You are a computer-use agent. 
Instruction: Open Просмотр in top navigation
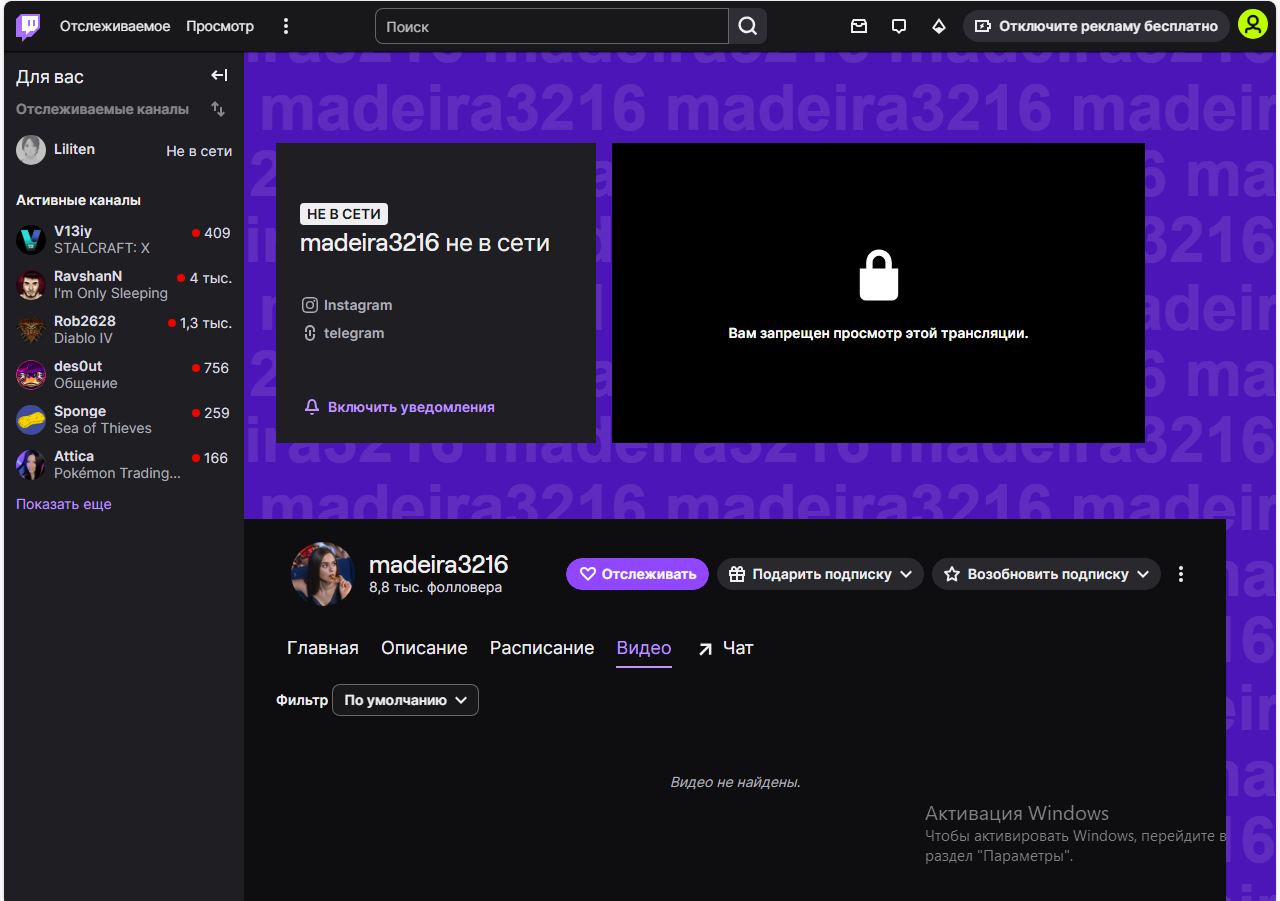click(x=220, y=26)
